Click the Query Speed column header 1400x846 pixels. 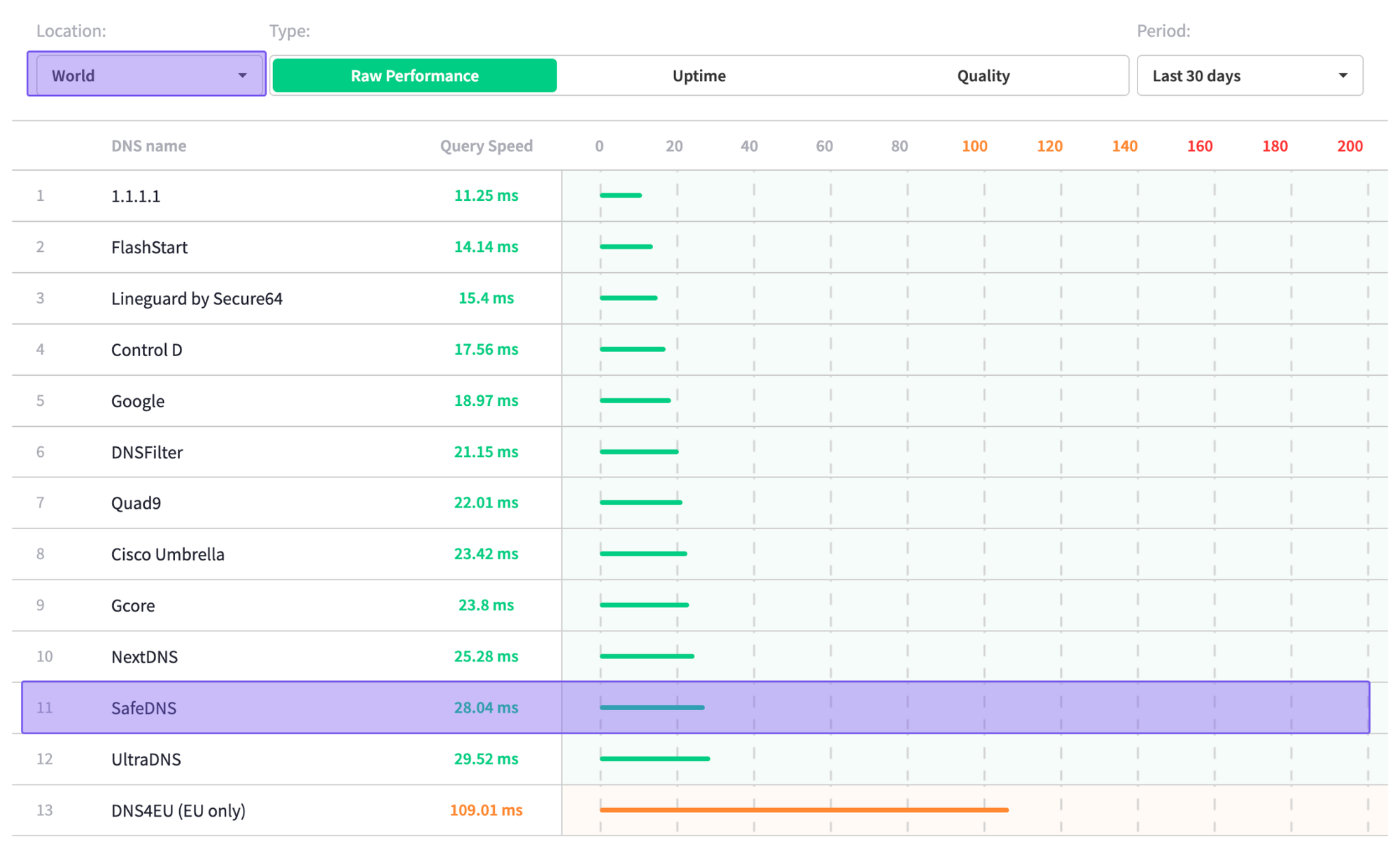pos(486,146)
